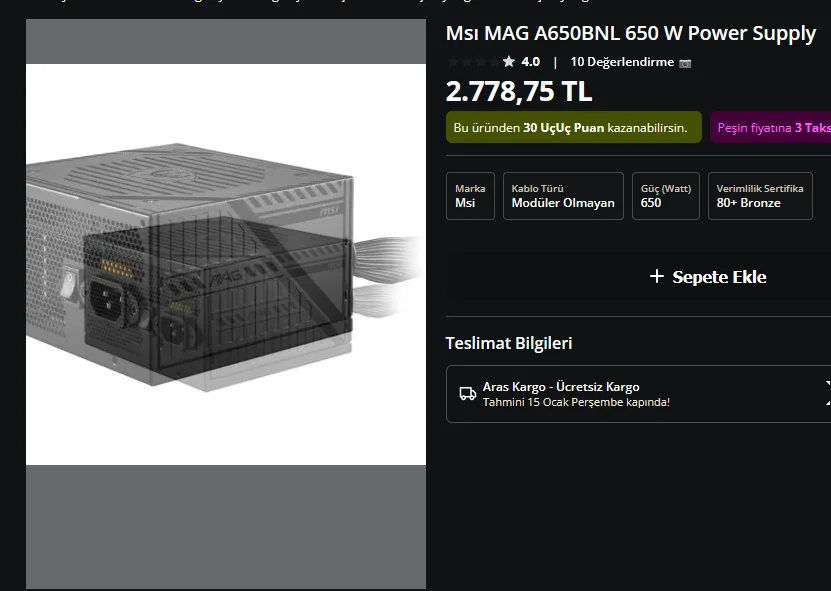Click the first dimmed star in rating

point(453,61)
